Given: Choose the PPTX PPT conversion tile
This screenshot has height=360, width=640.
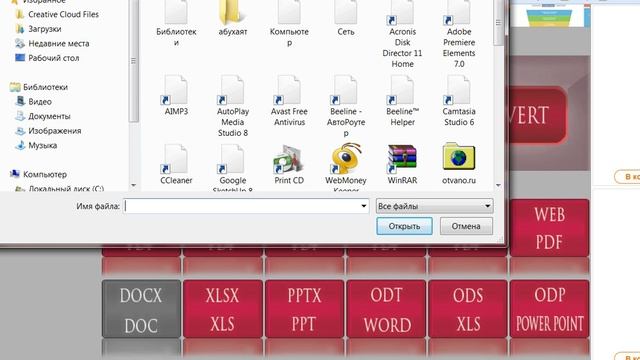Looking at the screenshot, I should click(304, 309).
